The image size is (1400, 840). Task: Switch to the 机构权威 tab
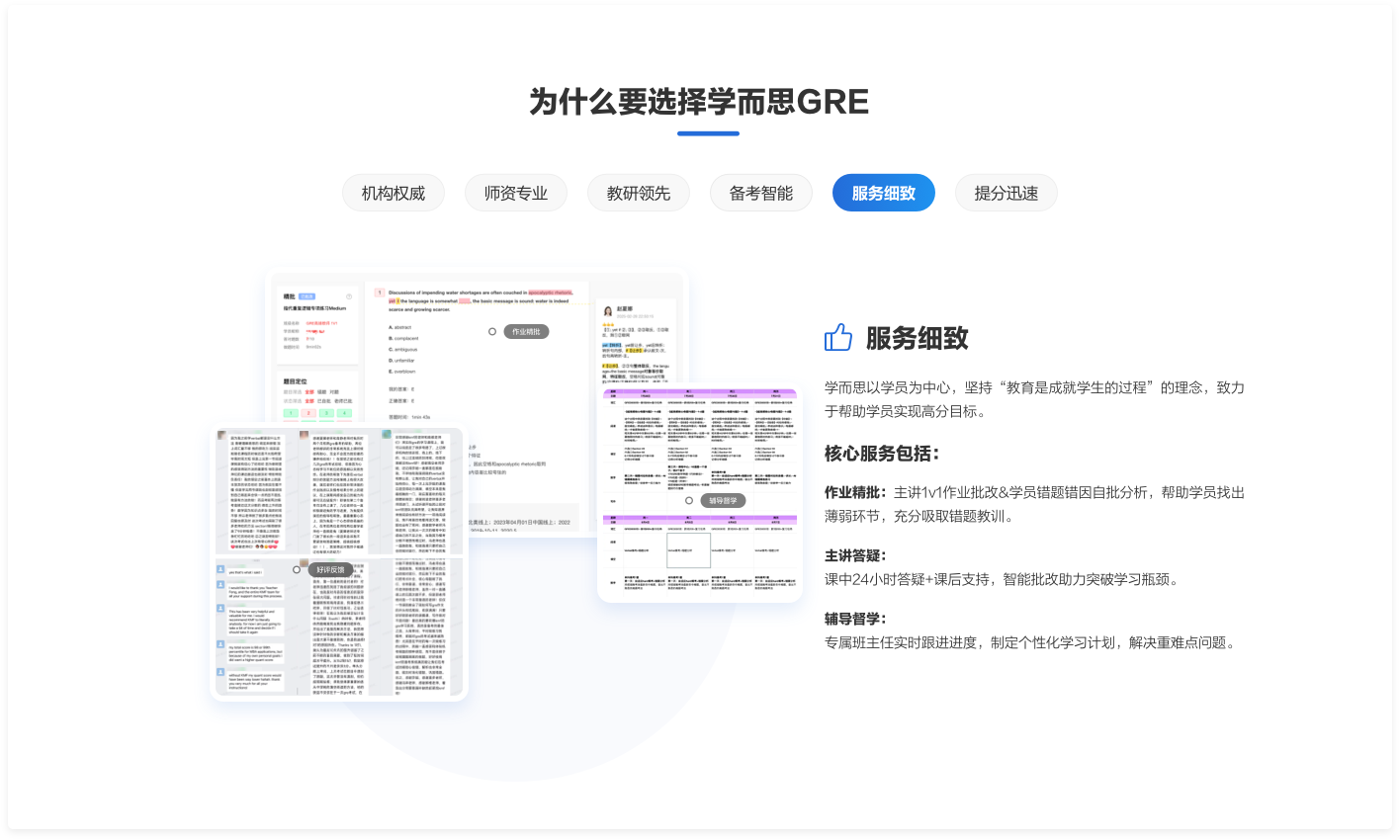click(394, 193)
